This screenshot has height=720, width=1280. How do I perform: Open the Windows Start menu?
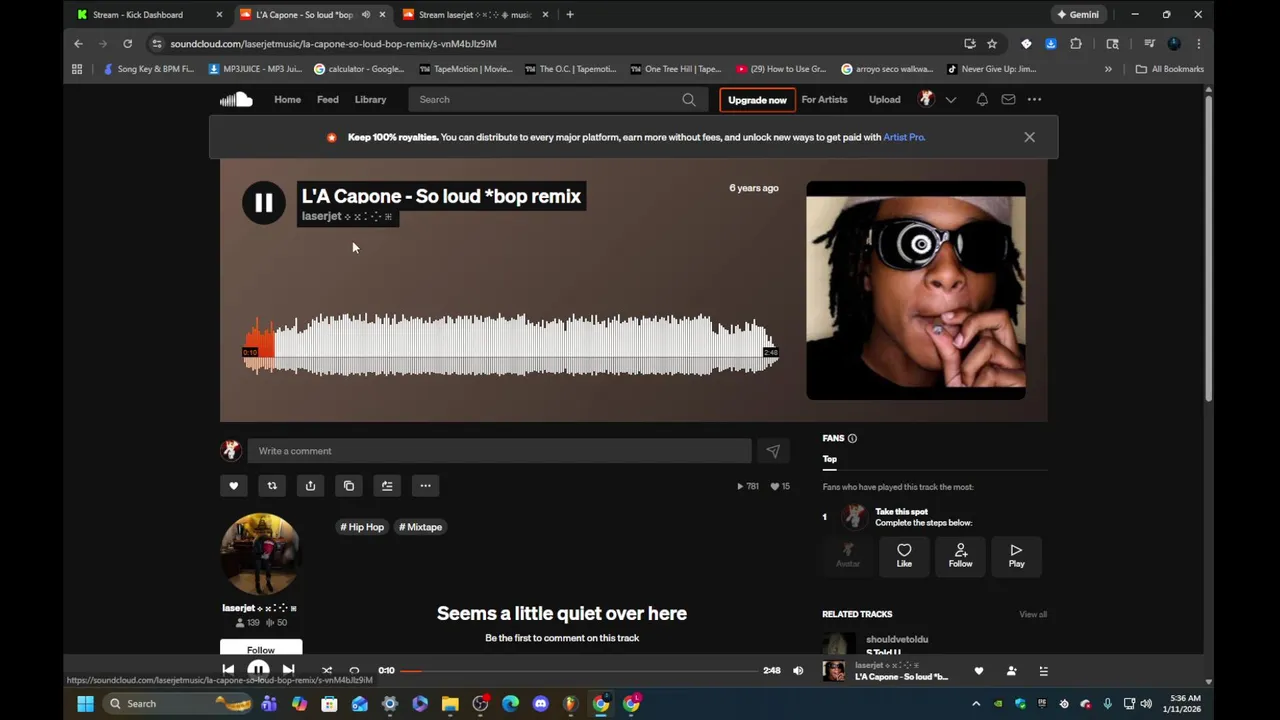click(x=85, y=704)
